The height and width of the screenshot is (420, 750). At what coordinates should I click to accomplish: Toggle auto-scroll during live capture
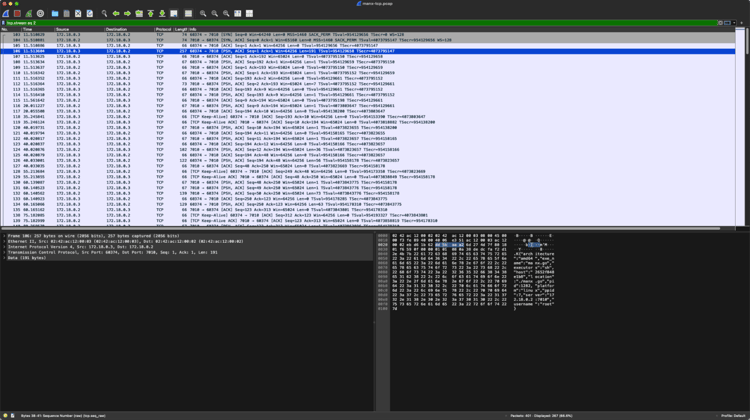(174, 14)
